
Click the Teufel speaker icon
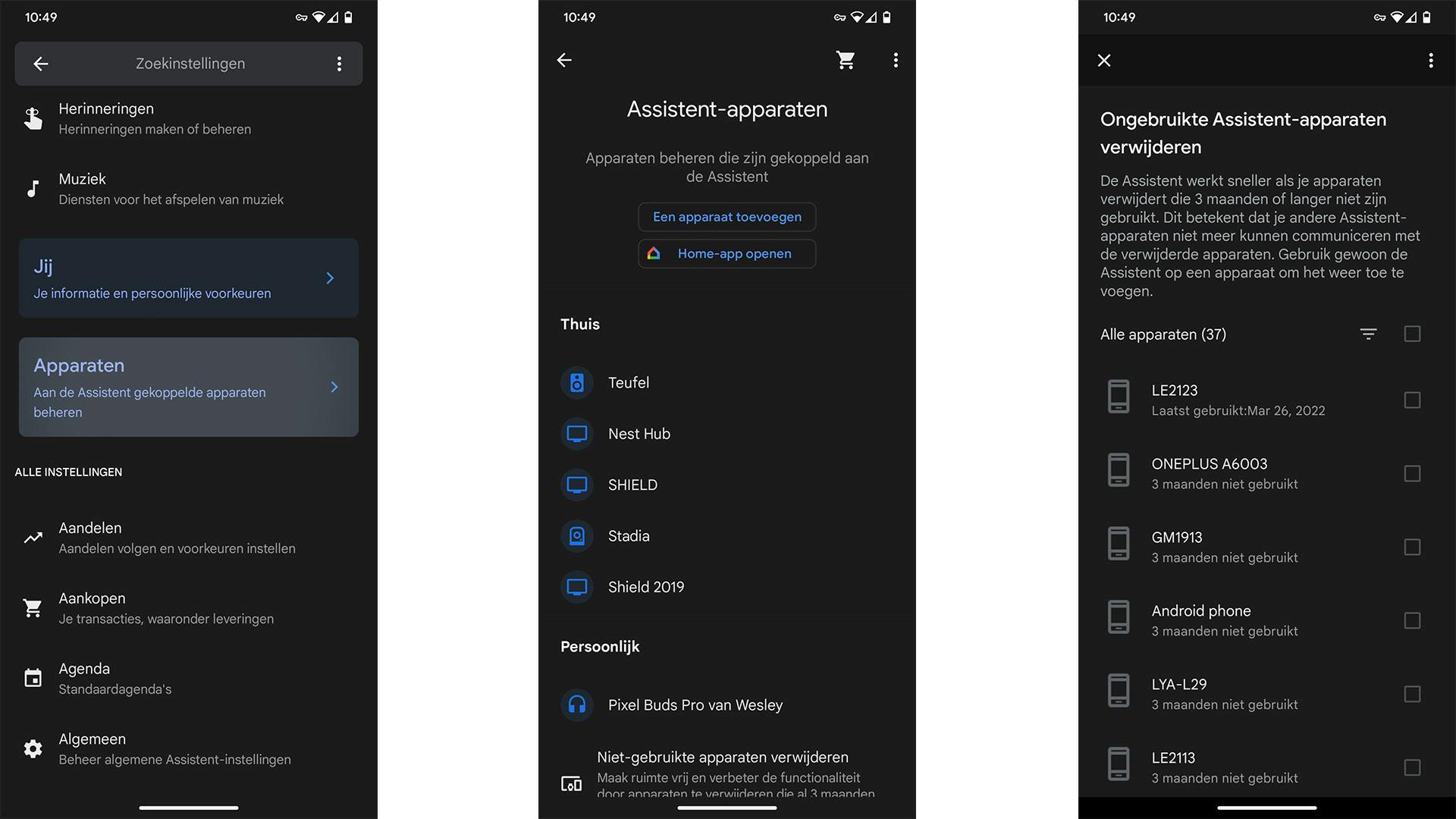(576, 383)
